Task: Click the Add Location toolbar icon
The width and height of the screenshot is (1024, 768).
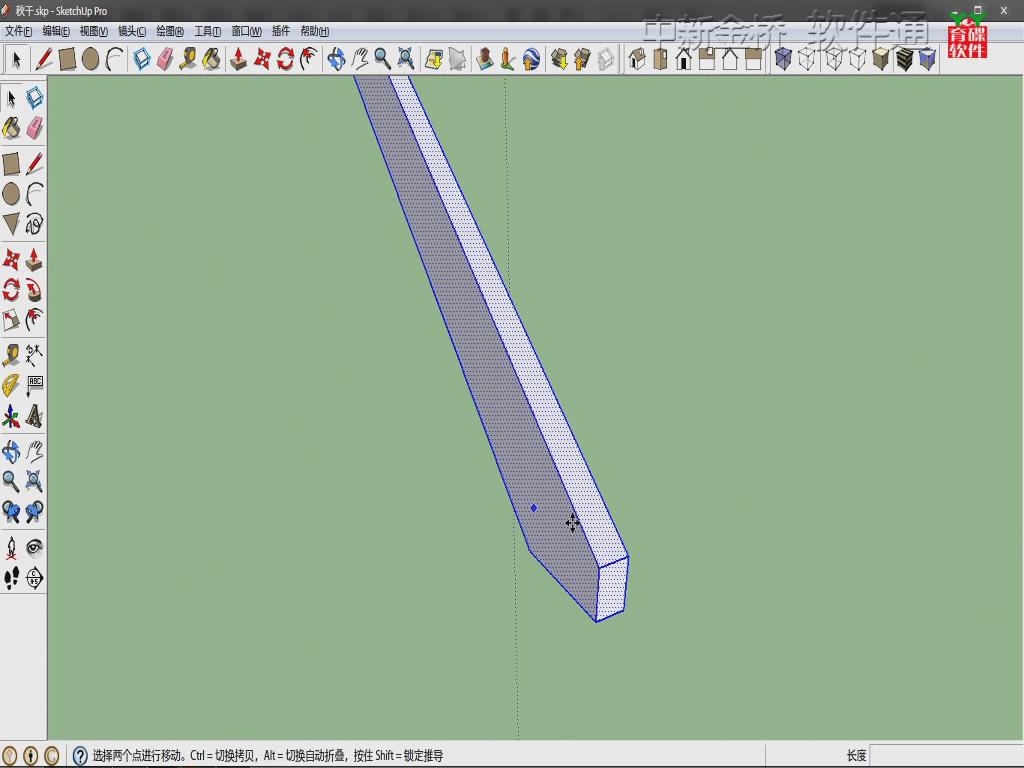Action: point(434,59)
